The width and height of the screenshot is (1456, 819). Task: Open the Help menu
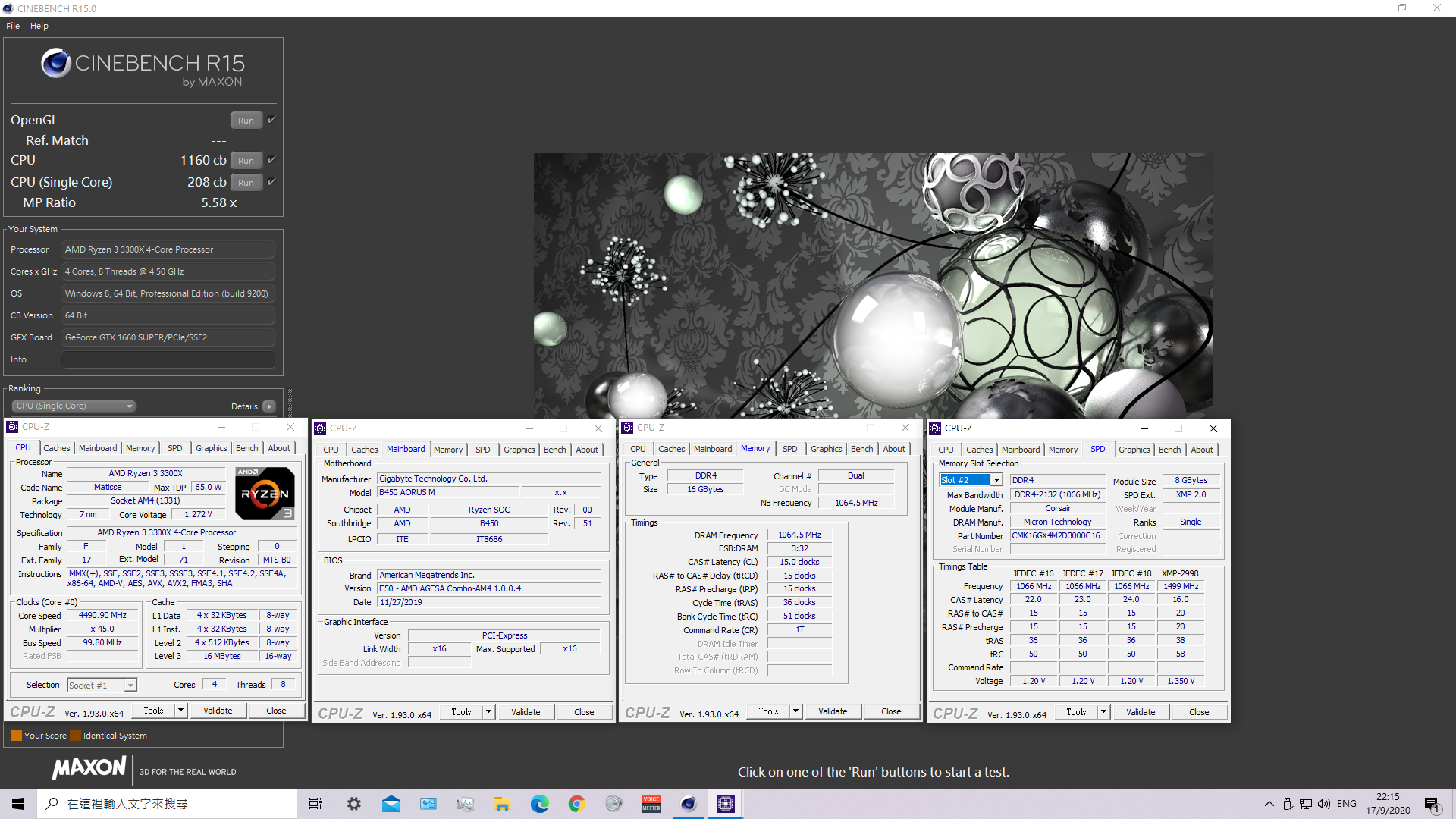[x=39, y=26]
